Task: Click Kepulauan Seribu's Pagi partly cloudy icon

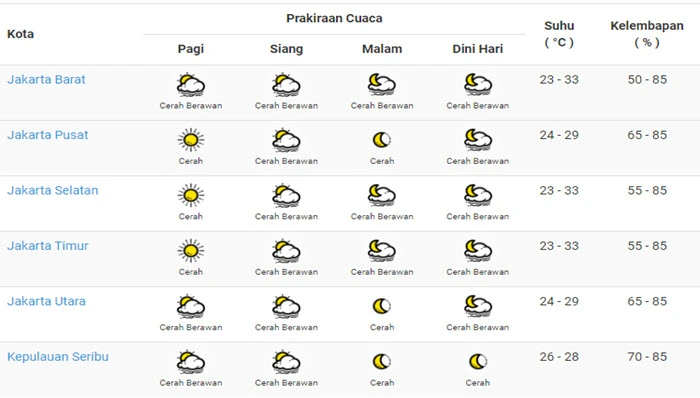Action: tap(191, 361)
